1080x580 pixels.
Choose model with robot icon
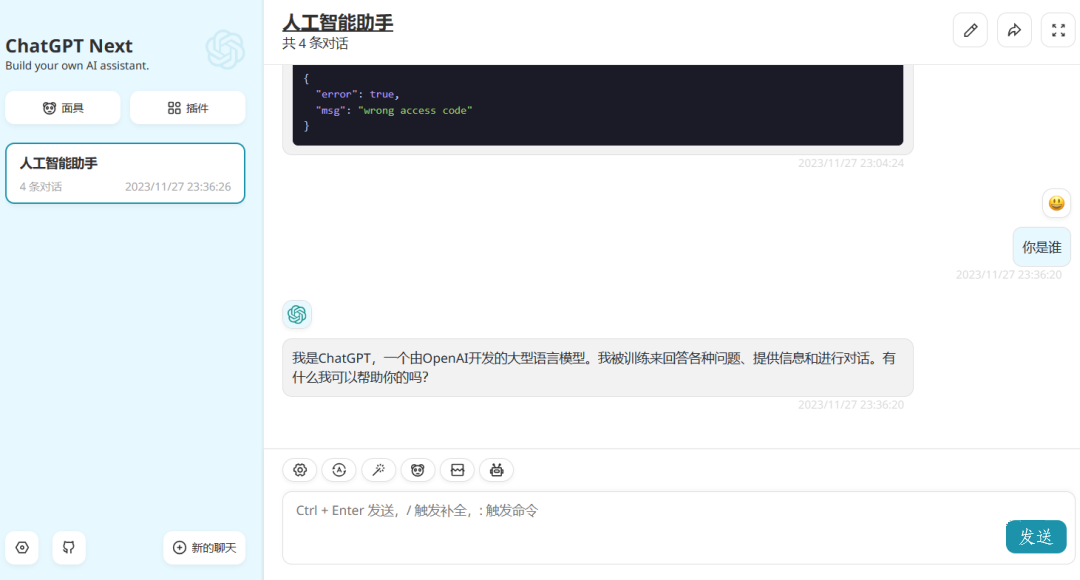pyautogui.click(x=497, y=470)
